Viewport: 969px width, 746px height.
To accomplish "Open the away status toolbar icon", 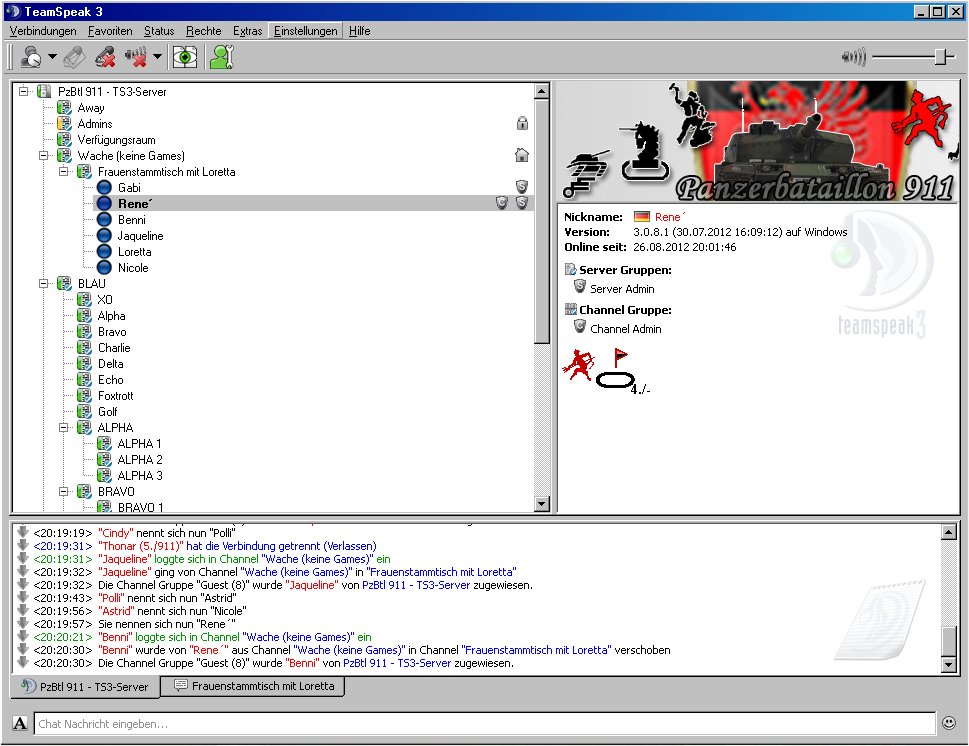I will click(31, 57).
